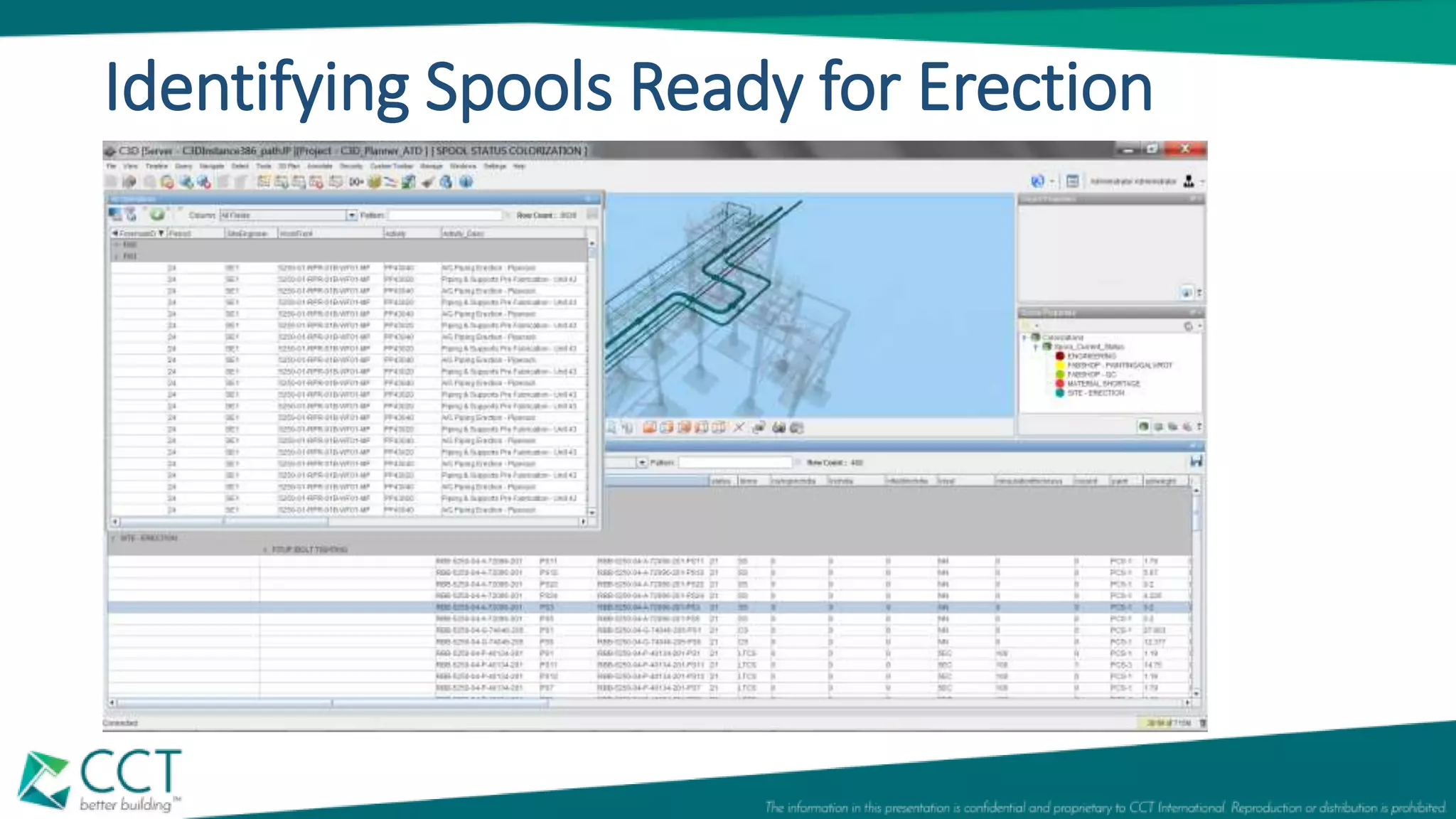Collapse the SITE - ERECTION group row
Image resolution: width=1456 pixels, height=819 pixels.
coord(113,538)
